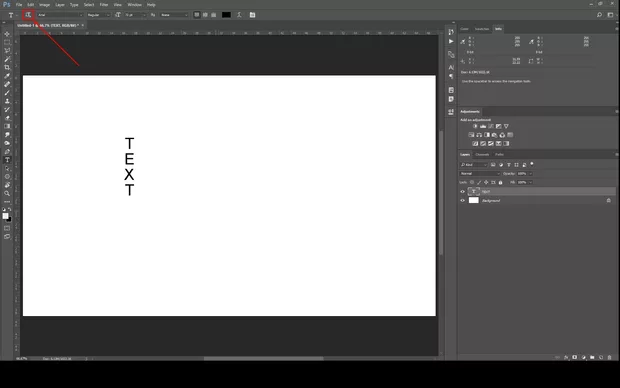Open the warp text options icon
This screenshot has height=388, width=620.
pos(239,15)
